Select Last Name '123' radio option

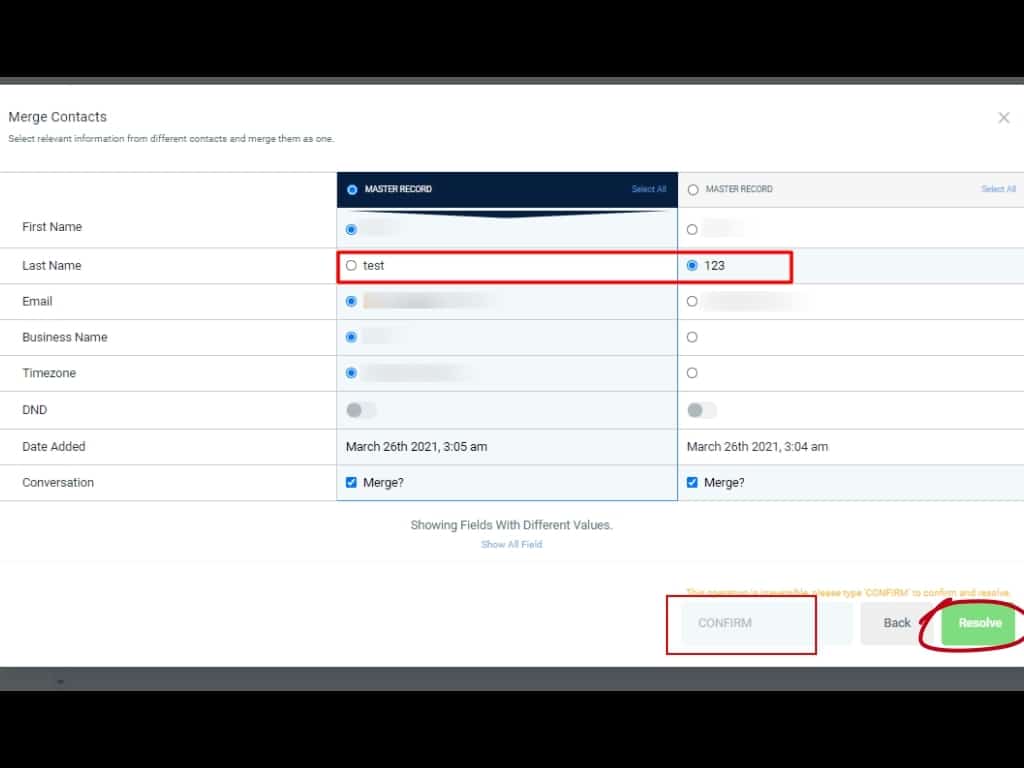pyautogui.click(x=692, y=266)
